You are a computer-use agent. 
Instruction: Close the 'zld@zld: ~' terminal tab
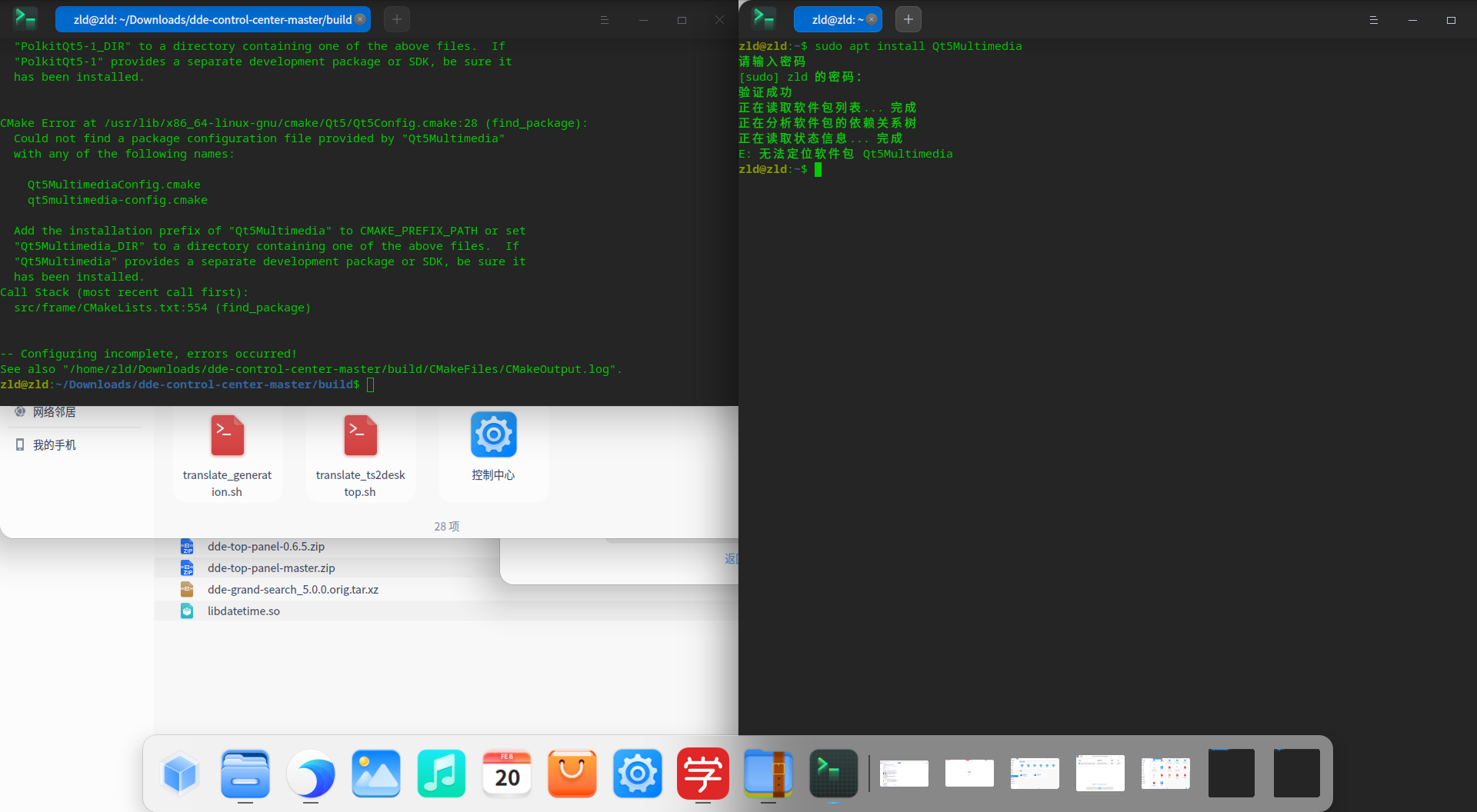[x=872, y=19]
